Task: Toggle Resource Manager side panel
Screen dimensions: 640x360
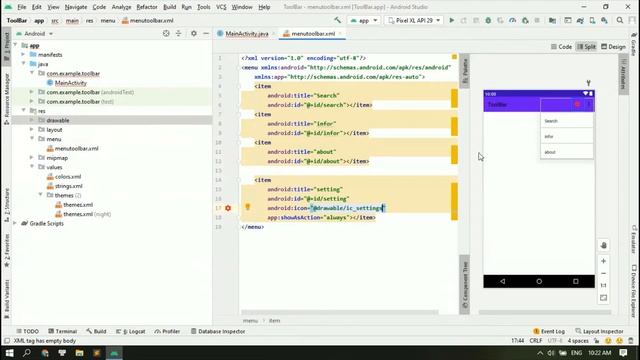Action: click(6, 99)
